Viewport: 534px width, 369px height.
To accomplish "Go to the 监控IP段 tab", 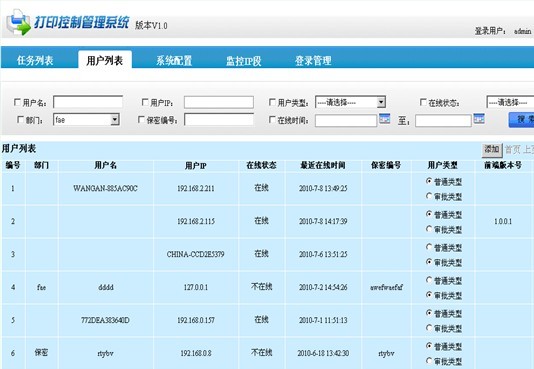I will point(244,61).
